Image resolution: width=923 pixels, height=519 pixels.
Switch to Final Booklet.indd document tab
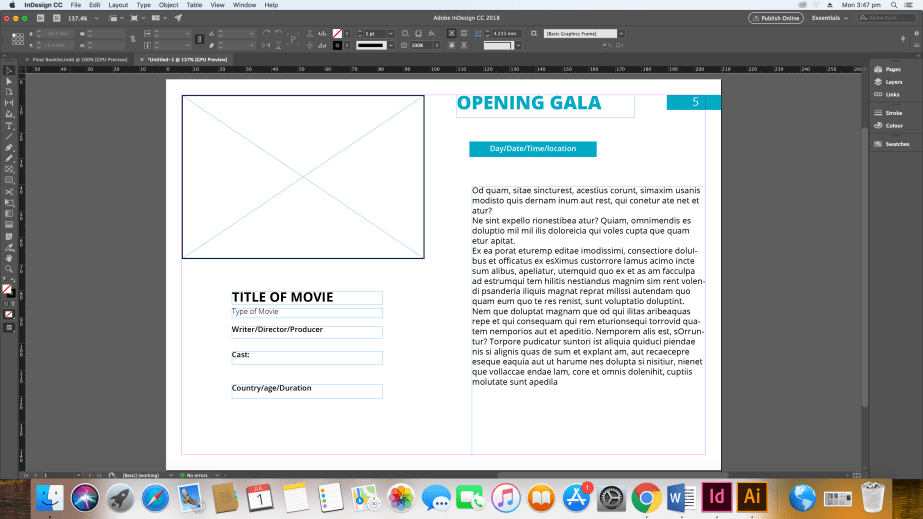pyautogui.click(x=79, y=59)
